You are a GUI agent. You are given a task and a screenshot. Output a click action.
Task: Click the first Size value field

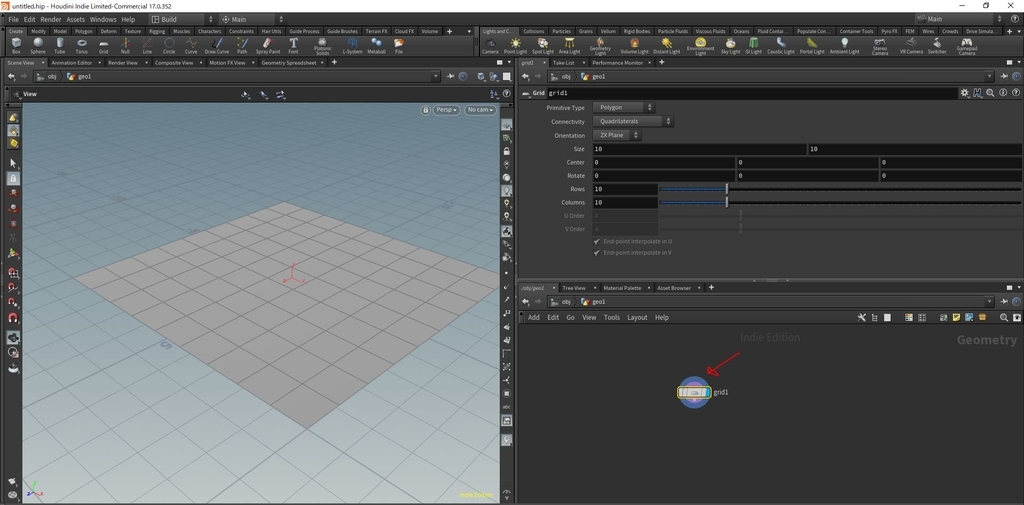[699, 149]
